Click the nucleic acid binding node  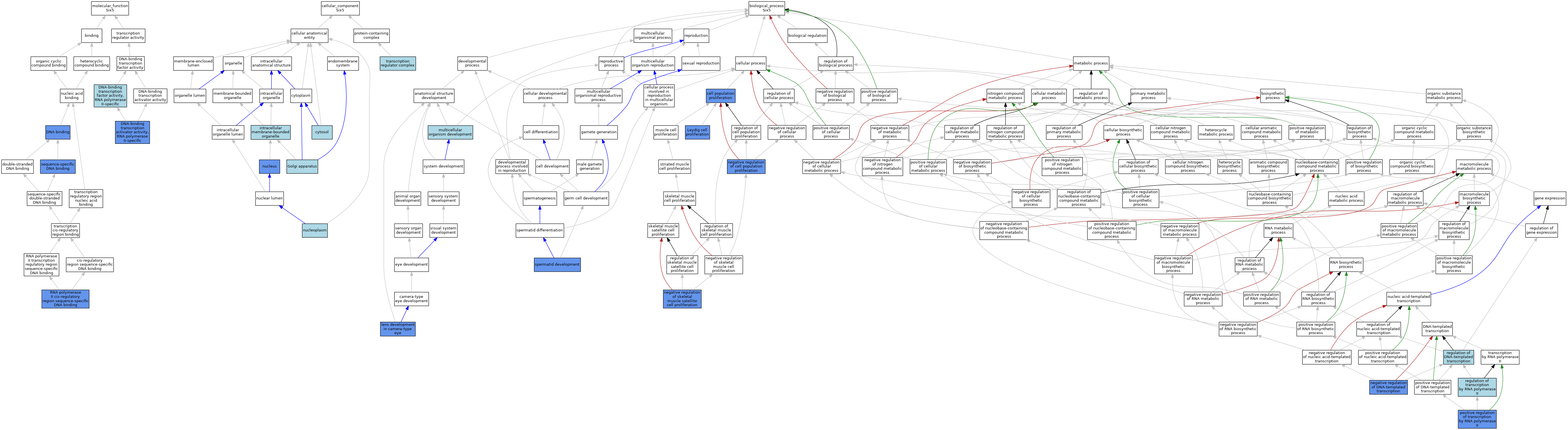[x=72, y=96]
